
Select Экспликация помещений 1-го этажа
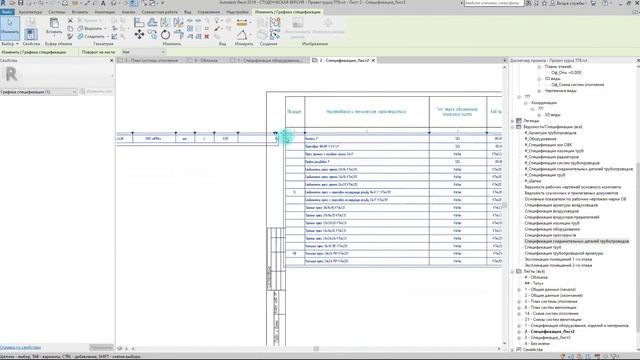pyautogui.click(x=558, y=259)
